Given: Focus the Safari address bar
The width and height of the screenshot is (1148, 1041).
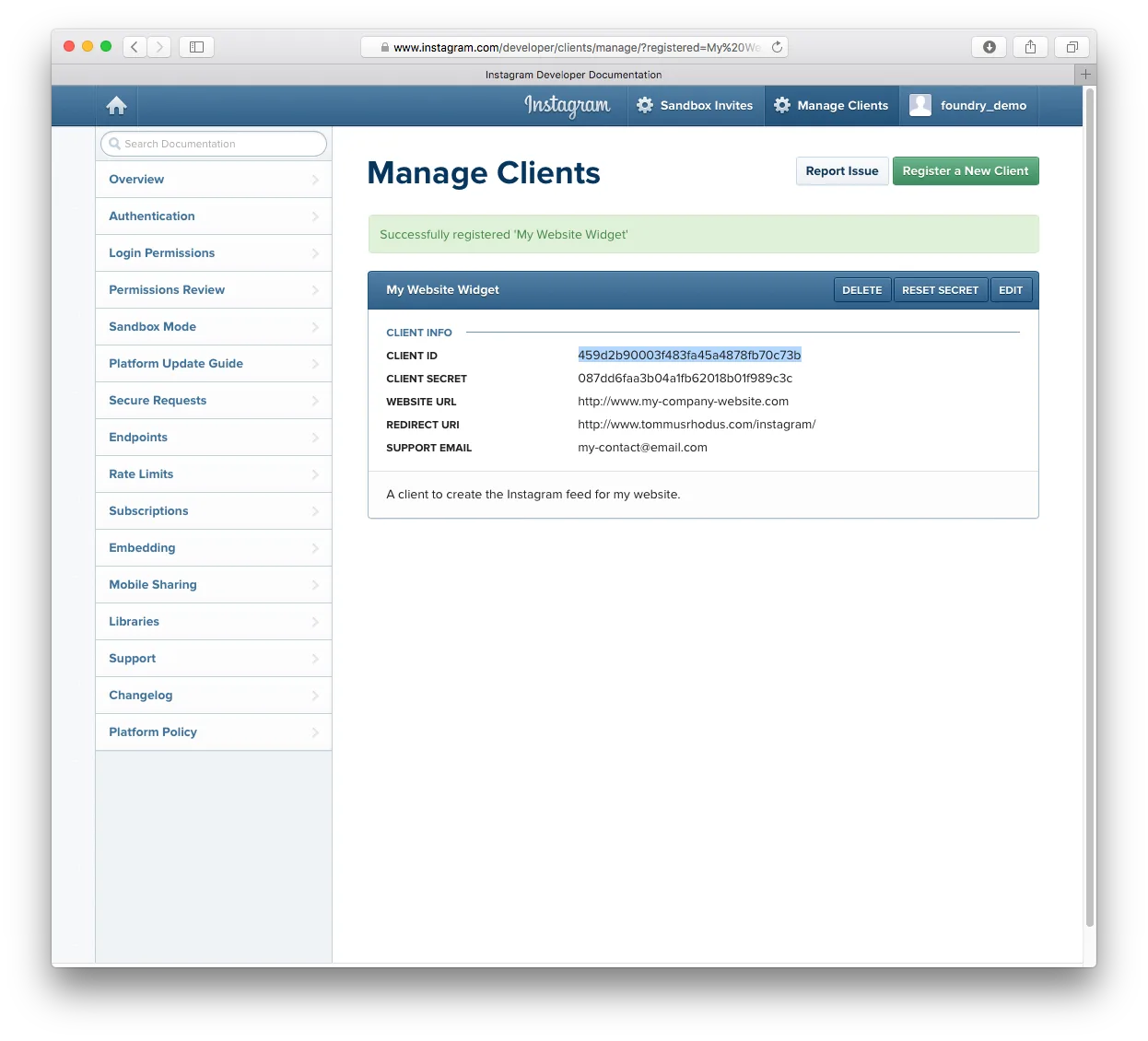Looking at the screenshot, I should (574, 47).
